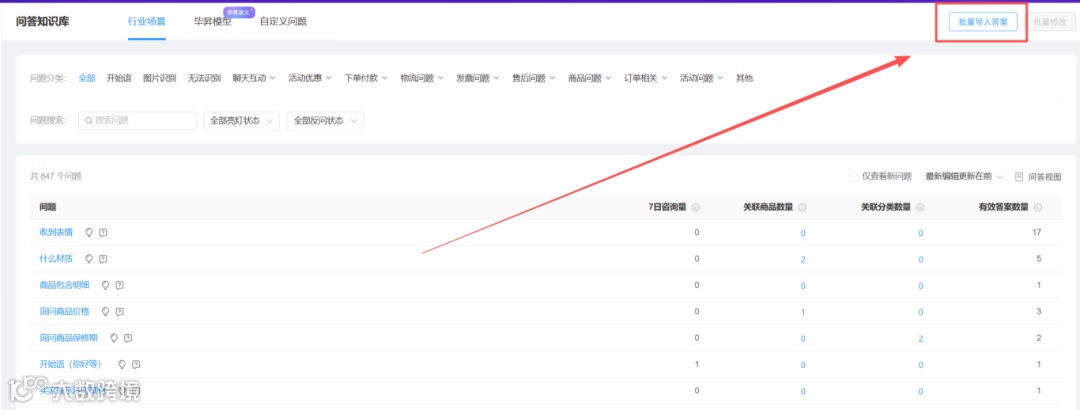
Task: Select the 其他 category filter
Action: (745, 78)
